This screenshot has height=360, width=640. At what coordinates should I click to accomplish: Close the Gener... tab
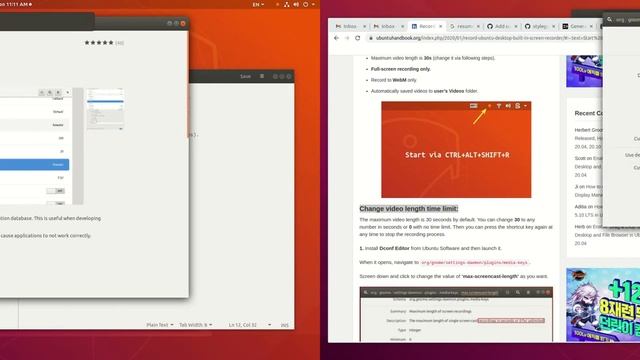pos(591,26)
